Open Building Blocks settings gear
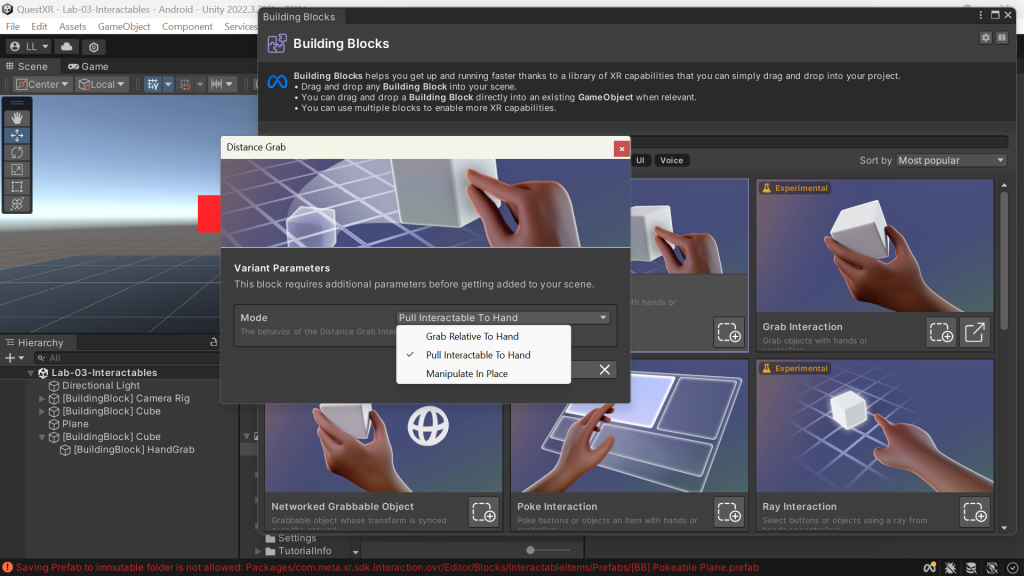The image size is (1024, 576). [985, 38]
